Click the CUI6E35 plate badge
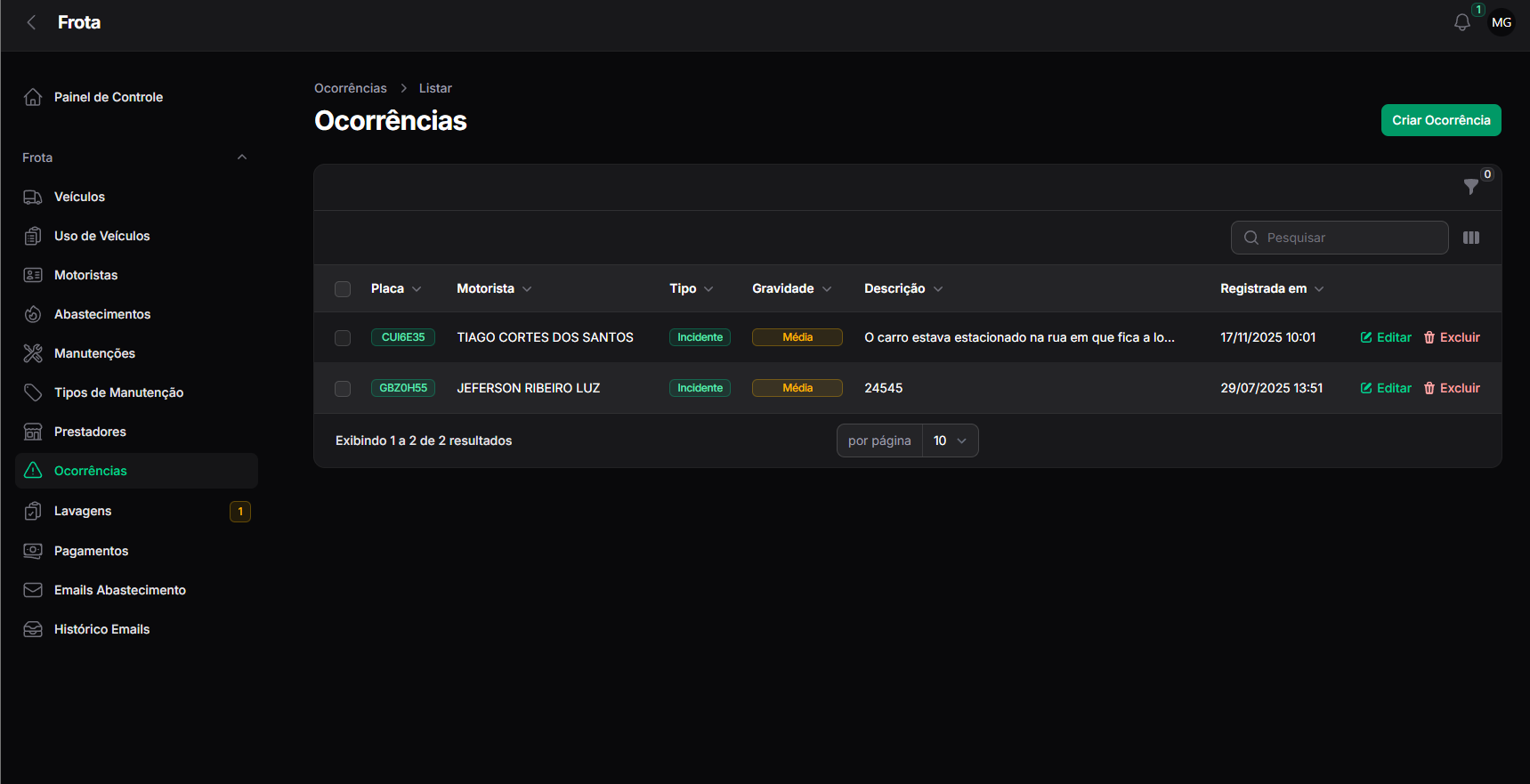Screen dimensions: 1530x784 [x=403, y=337]
